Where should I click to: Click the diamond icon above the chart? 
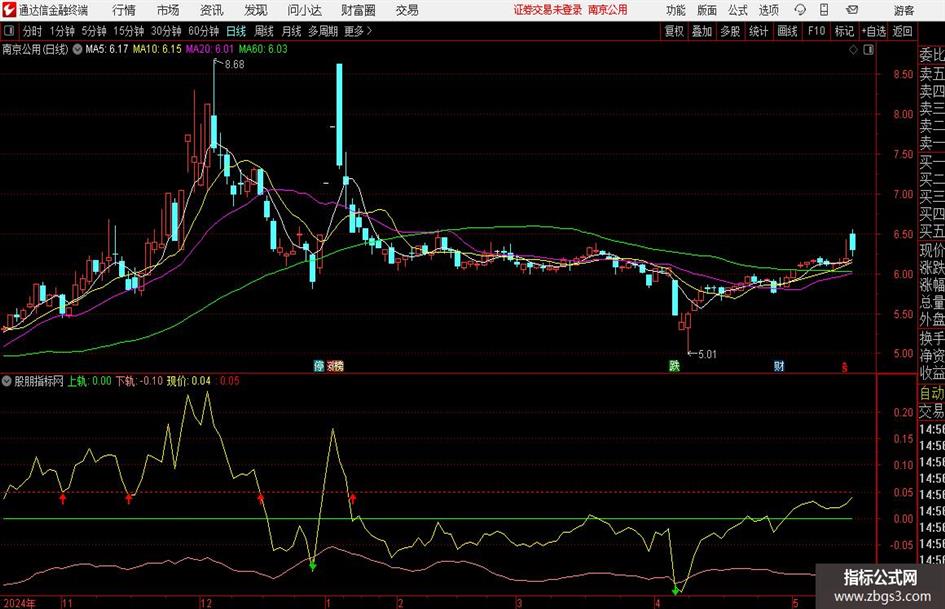(853, 50)
